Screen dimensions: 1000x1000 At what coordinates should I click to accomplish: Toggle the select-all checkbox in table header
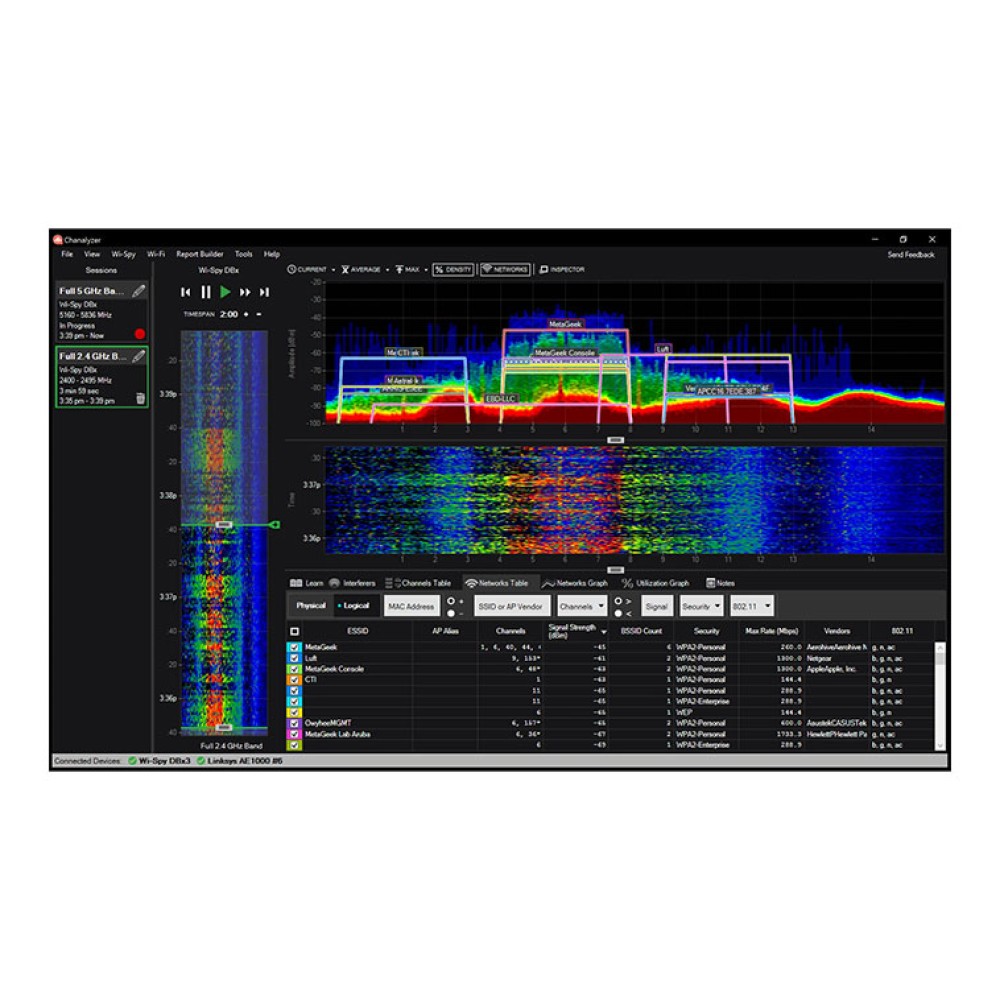coord(295,631)
